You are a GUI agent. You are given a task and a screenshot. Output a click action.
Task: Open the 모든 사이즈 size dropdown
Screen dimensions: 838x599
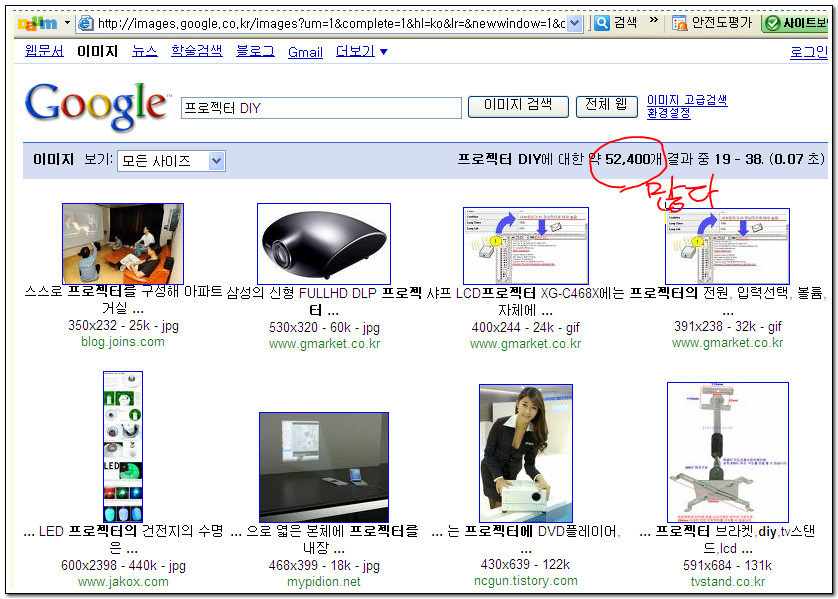[171, 161]
